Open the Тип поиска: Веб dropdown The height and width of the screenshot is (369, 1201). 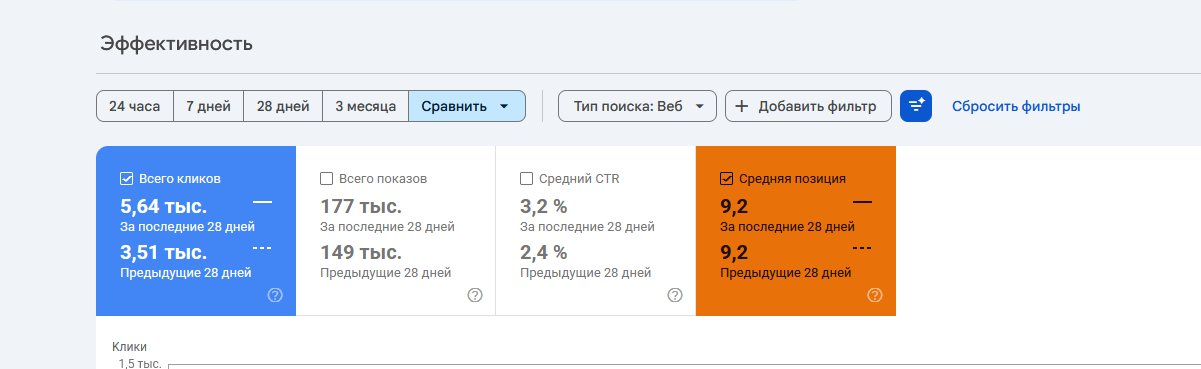click(638, 106)
